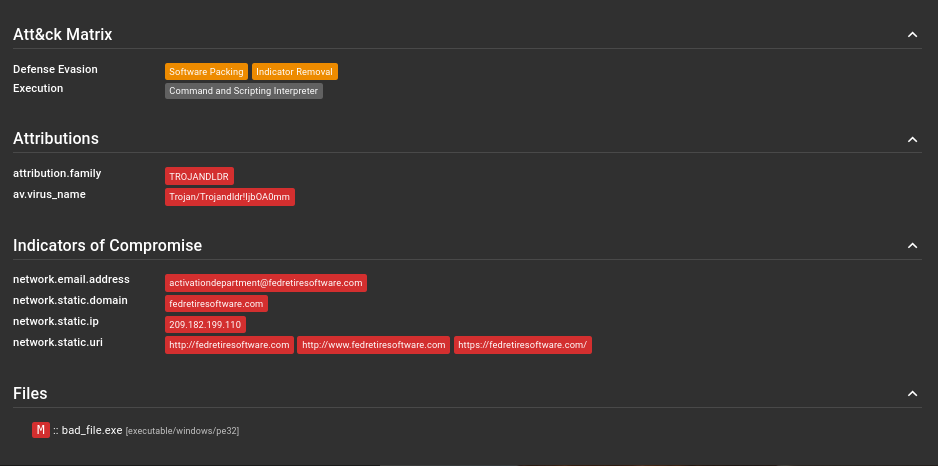938x466 pixels.
Task: Click the activationdepartment@fedretiresoftware.com email tag
Action: (266, 283)
